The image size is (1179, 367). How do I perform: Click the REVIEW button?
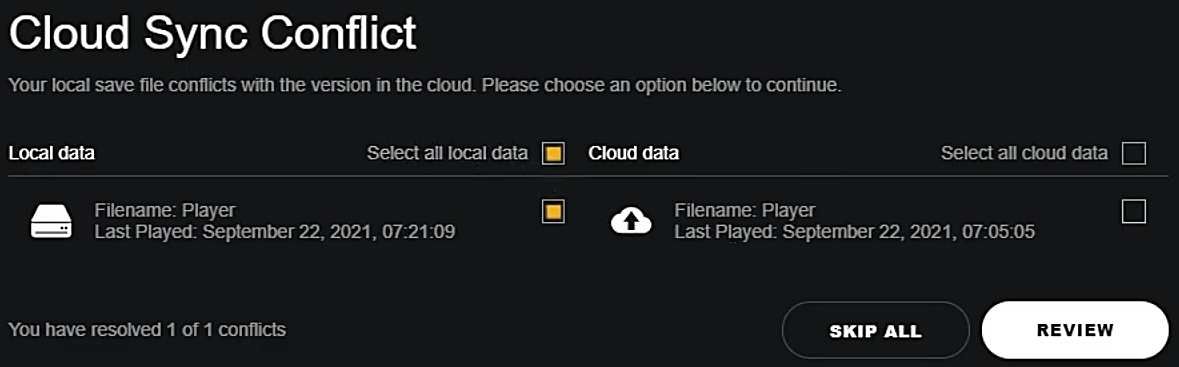1075,330
